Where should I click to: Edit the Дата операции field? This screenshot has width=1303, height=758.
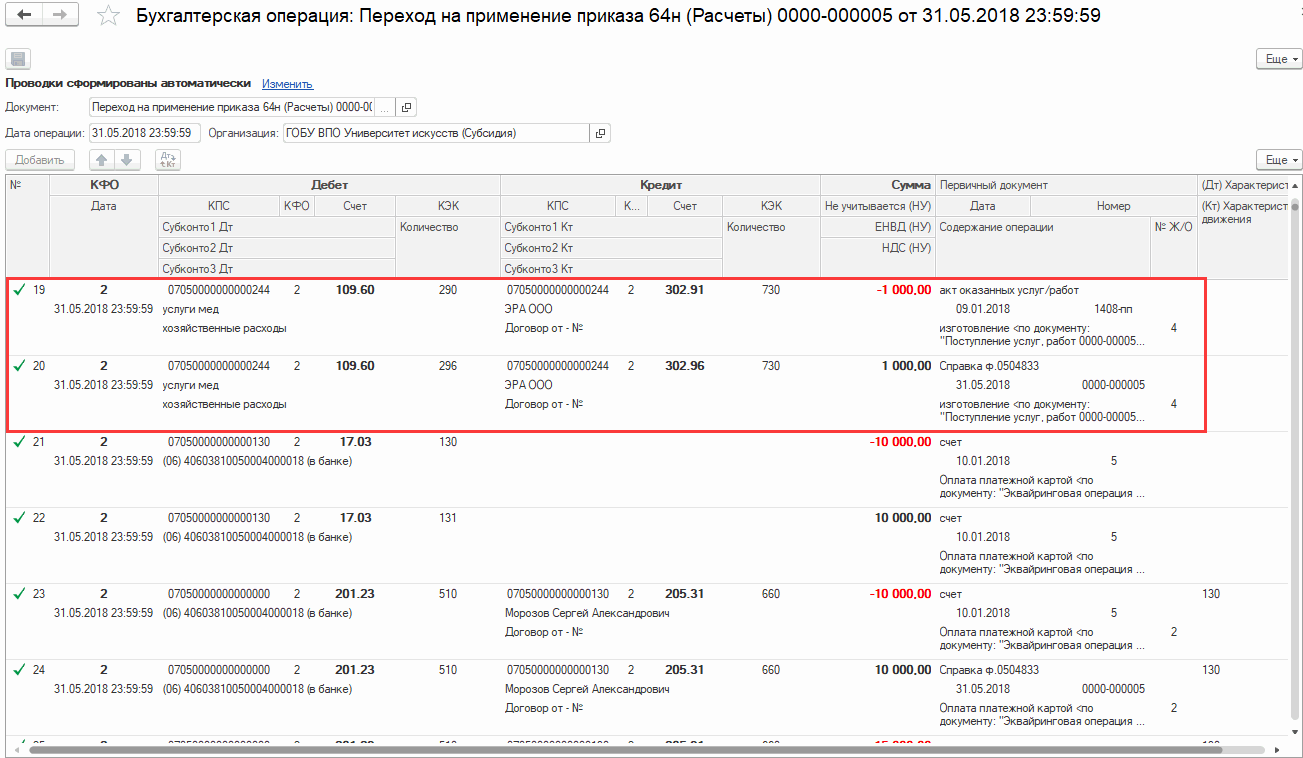pyautogui.click(x=145, y=133)
